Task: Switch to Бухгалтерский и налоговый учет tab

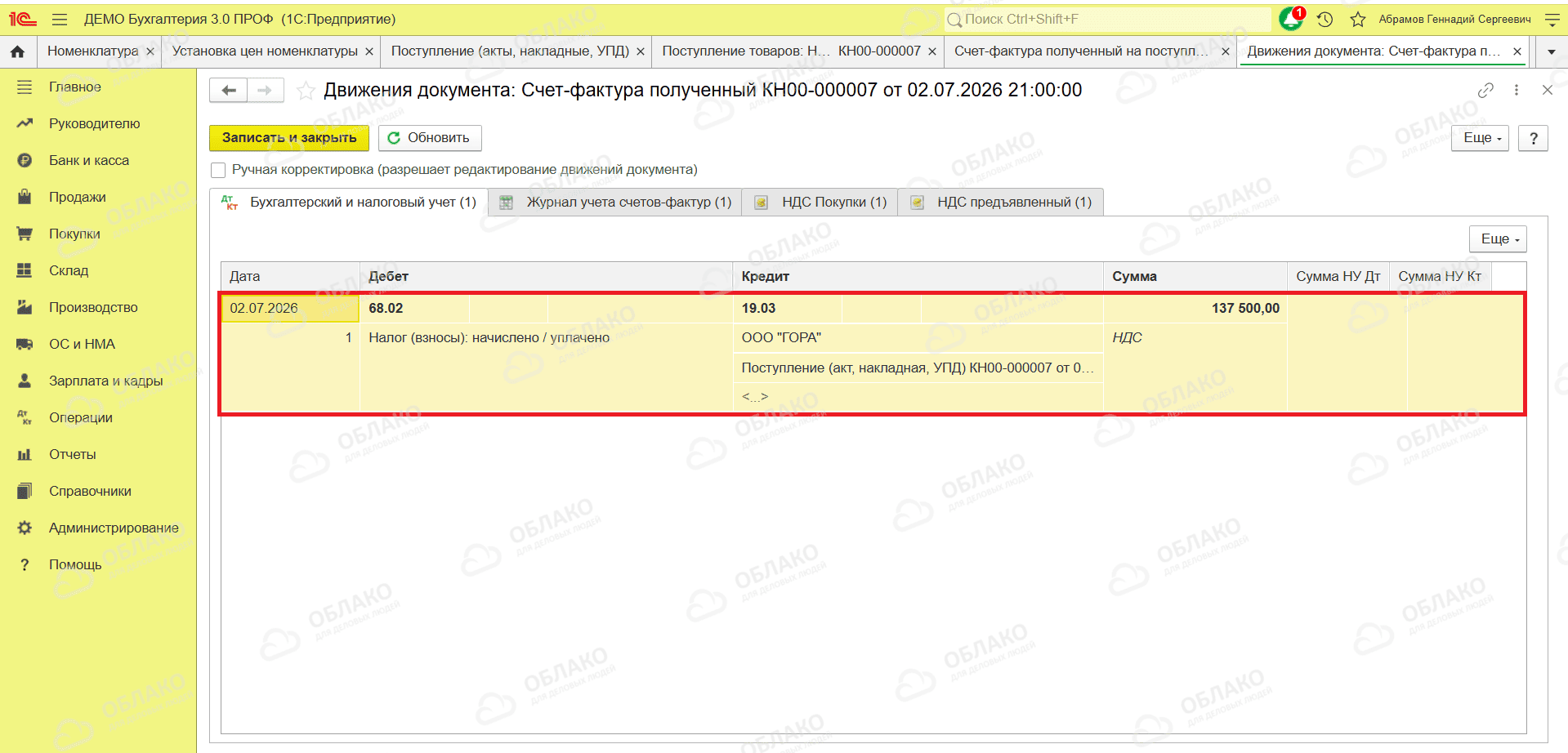Action: coord(350,203)
